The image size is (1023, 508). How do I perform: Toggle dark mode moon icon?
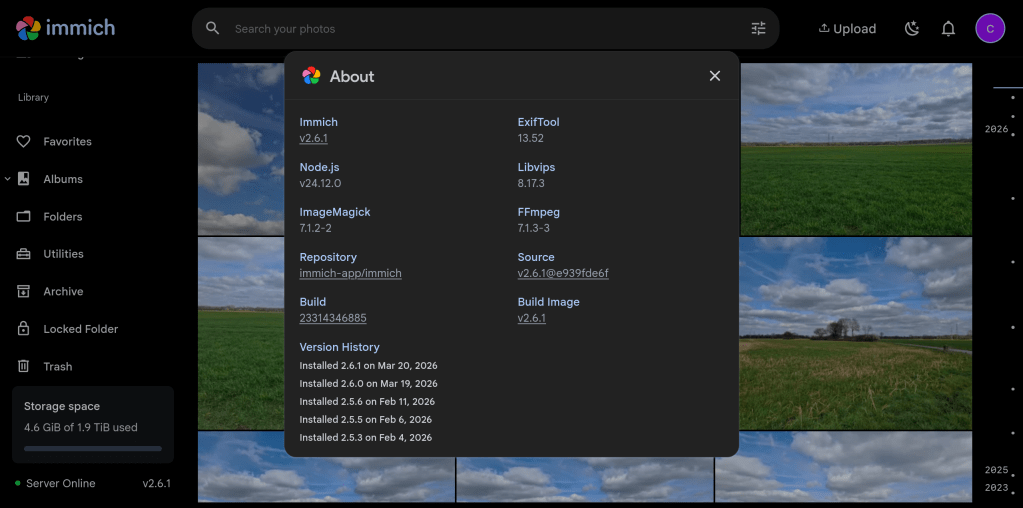911,29
